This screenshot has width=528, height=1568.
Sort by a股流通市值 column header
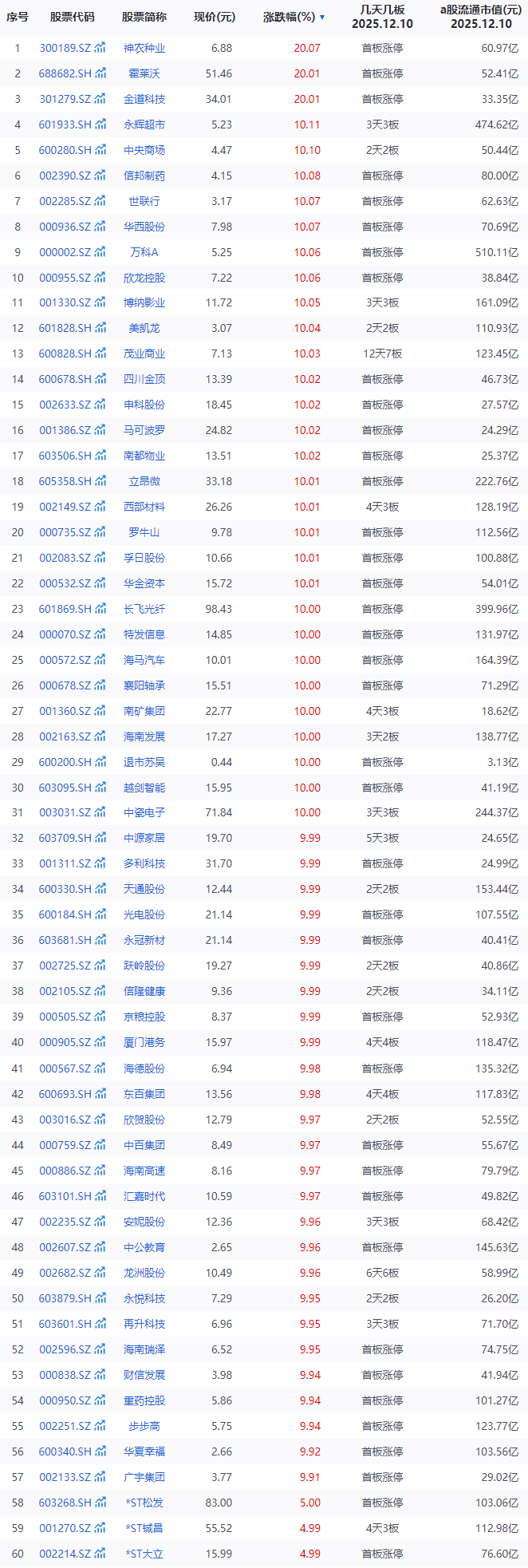tap(481, 17)
